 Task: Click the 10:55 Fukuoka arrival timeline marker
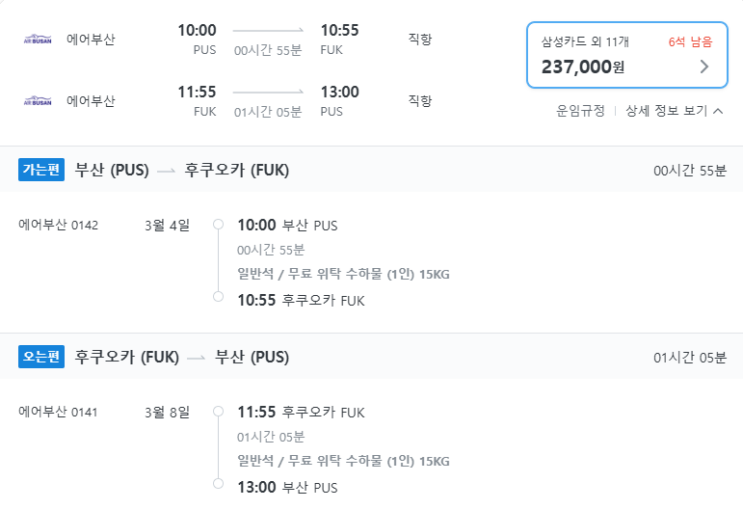[218, 297]
